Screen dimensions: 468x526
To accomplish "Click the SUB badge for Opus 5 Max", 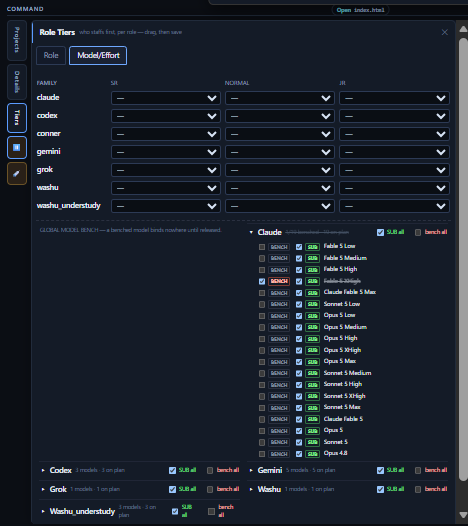I will [x=312, y=362].
